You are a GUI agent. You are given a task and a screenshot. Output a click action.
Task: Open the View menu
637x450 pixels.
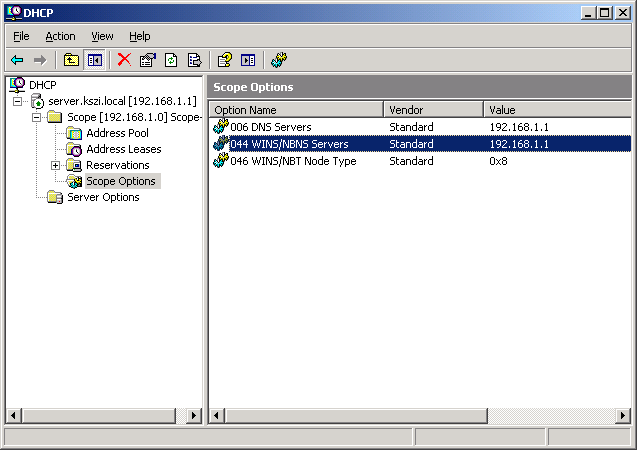tap(102, 36)
